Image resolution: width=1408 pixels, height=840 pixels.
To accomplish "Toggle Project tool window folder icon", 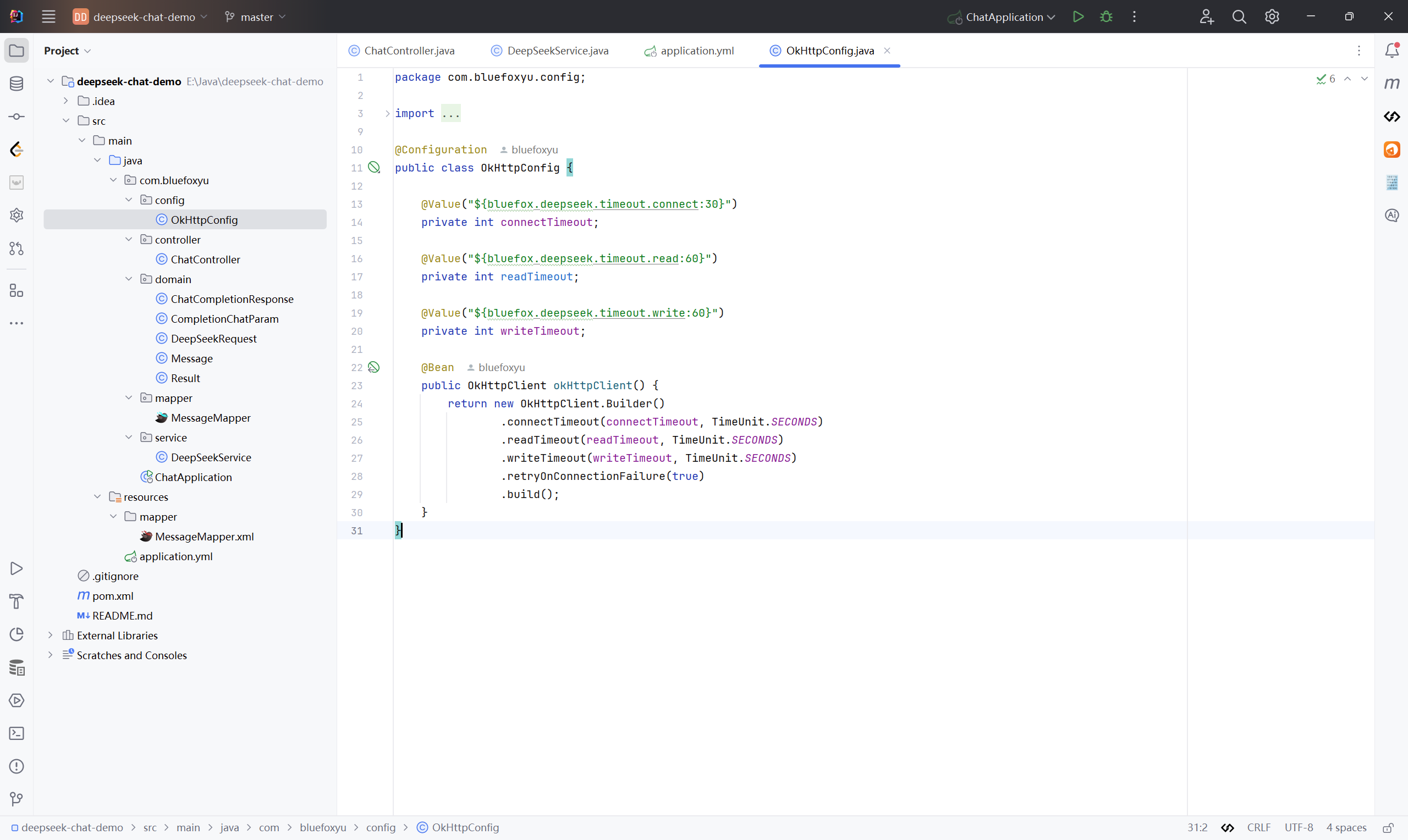I will click(16, 51).
